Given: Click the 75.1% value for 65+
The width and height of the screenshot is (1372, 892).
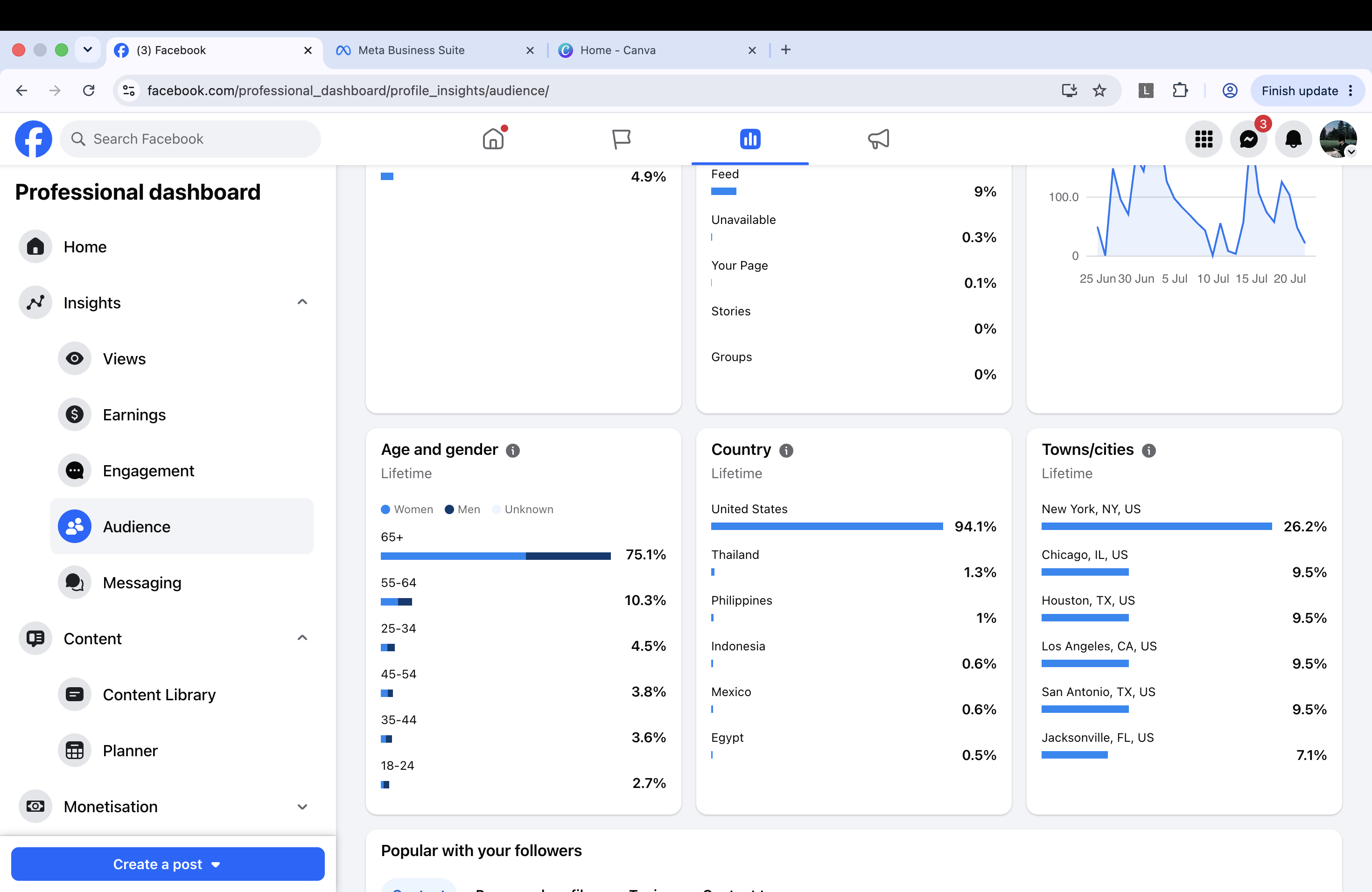Looking at the screenshot, I should 646,554.
